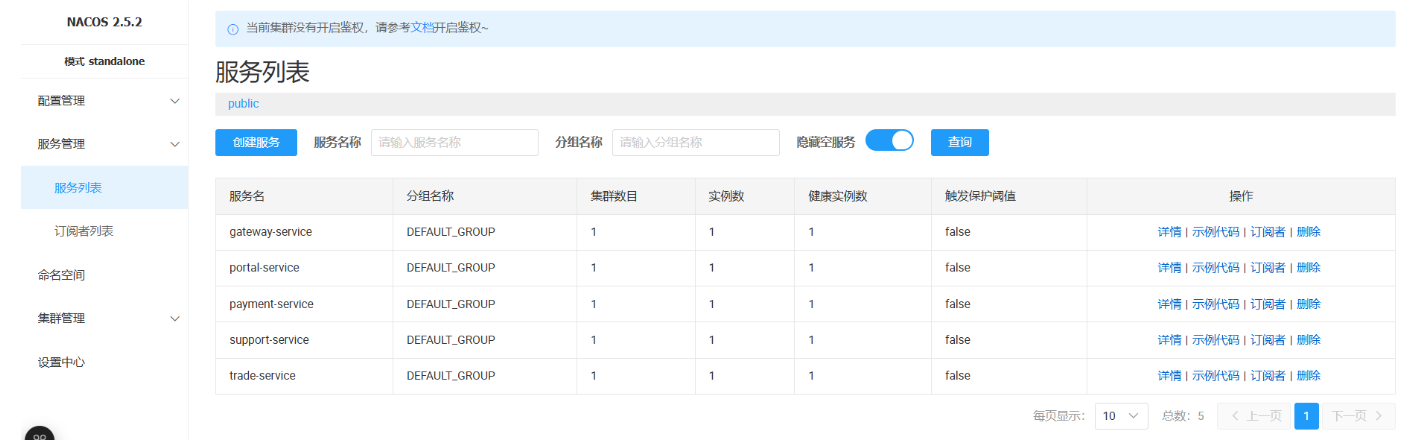Collapse the 服务管理 menu chevron

tap(175, 144)
